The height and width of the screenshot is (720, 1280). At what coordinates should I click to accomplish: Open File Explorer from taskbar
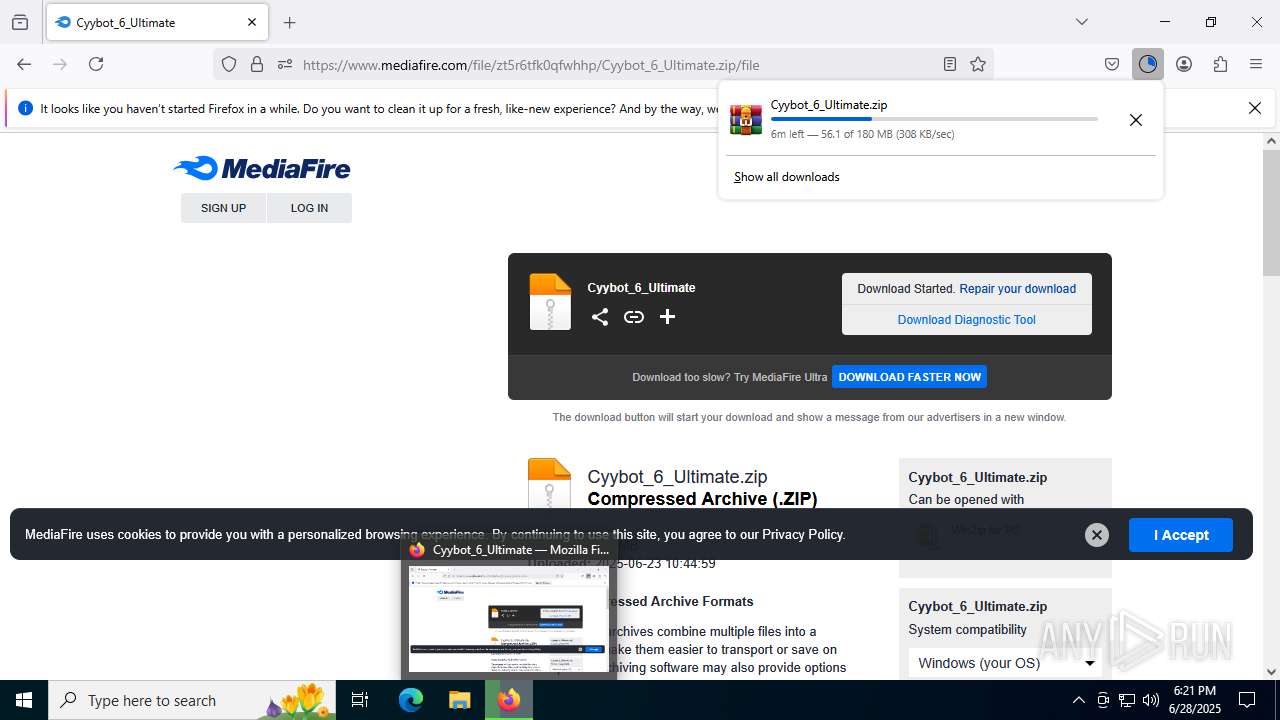[460, 700]
